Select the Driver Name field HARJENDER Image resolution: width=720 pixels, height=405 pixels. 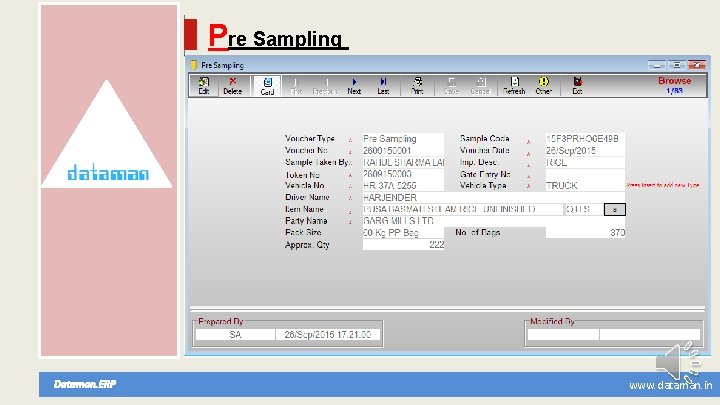(x=494, y=197)
